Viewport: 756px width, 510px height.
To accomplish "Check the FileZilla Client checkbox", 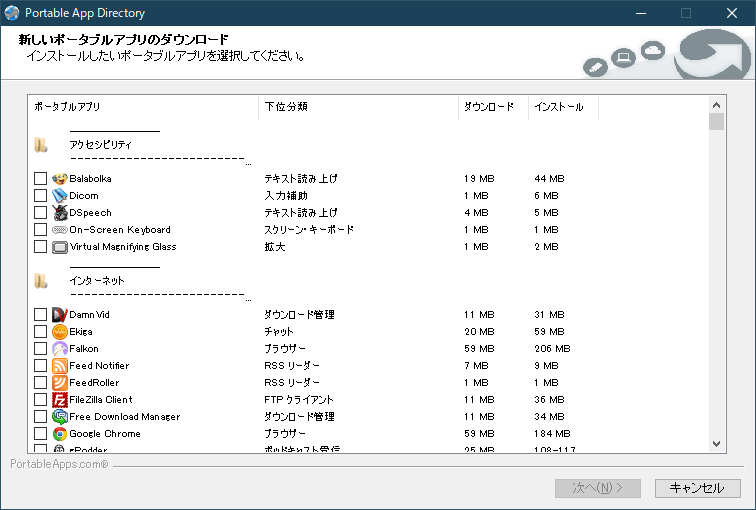I will point(40,400).
